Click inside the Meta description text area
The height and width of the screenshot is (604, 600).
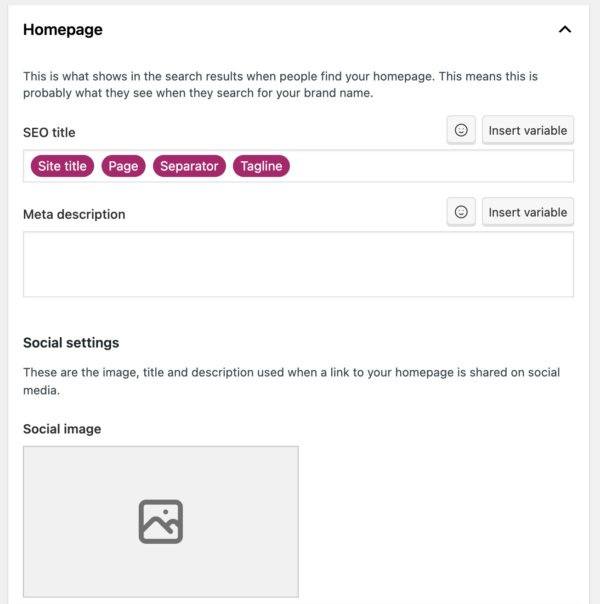[x=298, y=264]
